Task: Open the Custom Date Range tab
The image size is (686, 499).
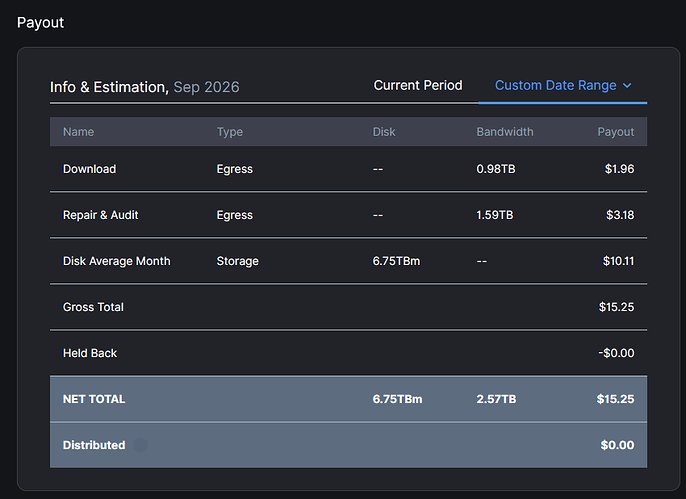Action: tap(563, 85)
